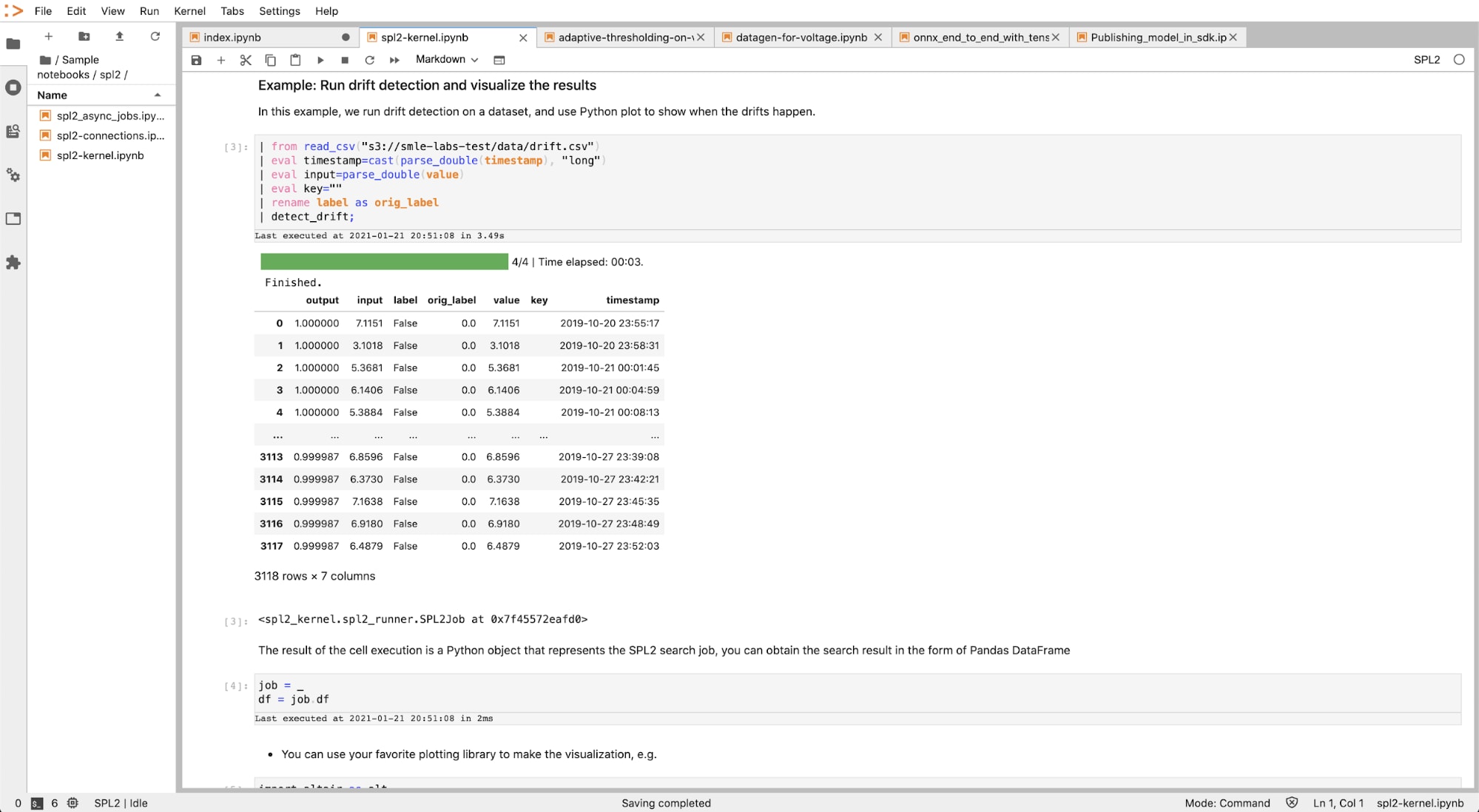Open the cell type Markdown dropdown
1479x812 pixels.
(x=447, y=59)
